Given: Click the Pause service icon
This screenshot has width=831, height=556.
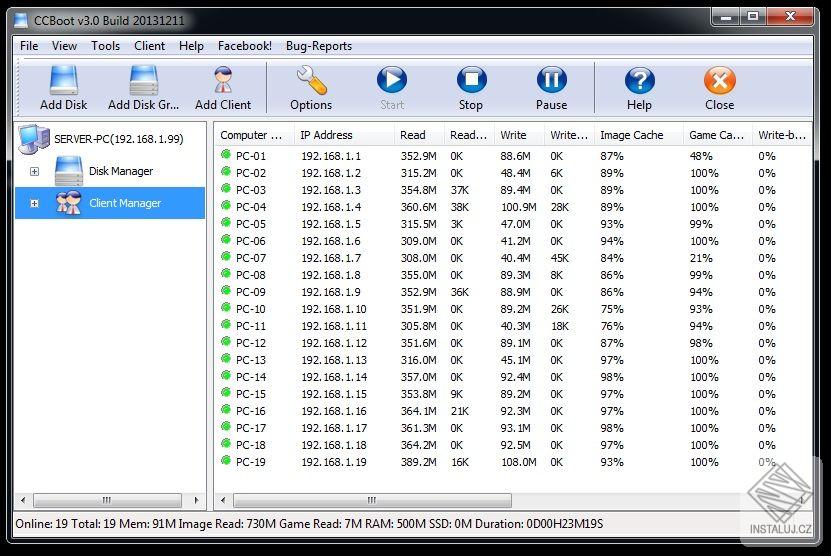Looking at the screenshot, I should 552,80.
